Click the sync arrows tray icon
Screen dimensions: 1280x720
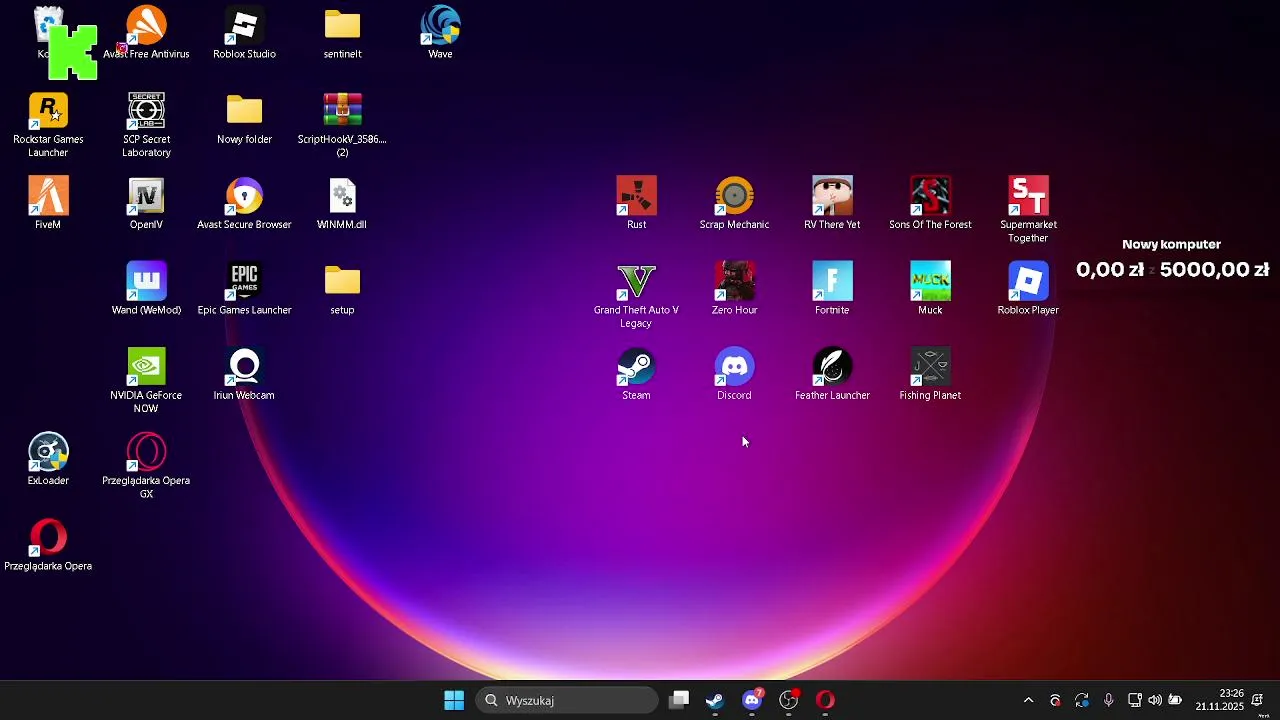click(x=1082, y=700)
